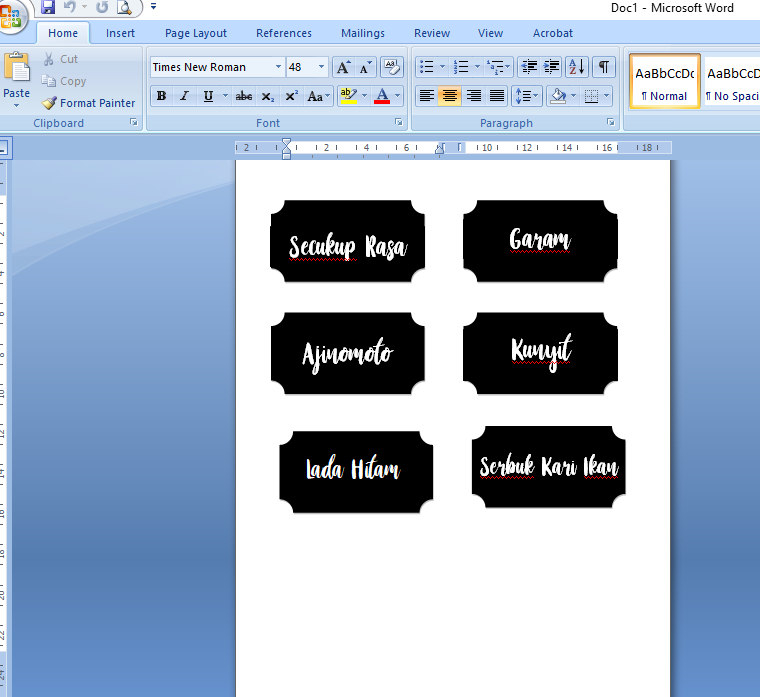760x697 pixels.
Task: Open the References tab
Action: point(284,33)
